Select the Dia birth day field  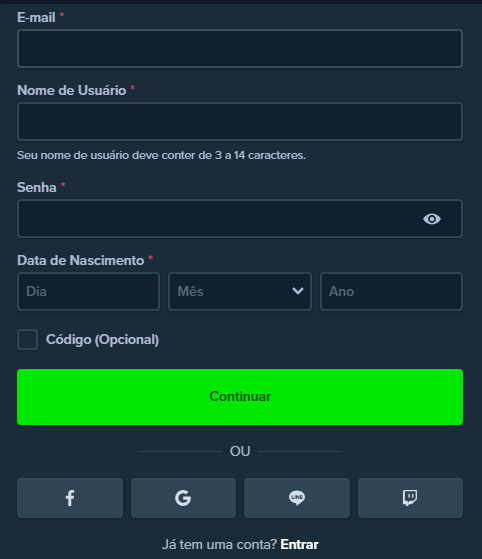[x=88, y=292]
